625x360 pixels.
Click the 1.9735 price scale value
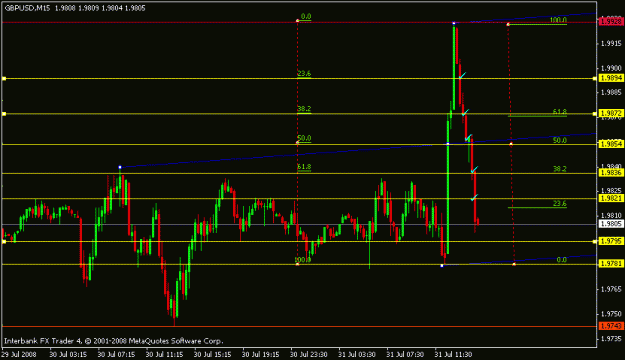coord(611,338)
